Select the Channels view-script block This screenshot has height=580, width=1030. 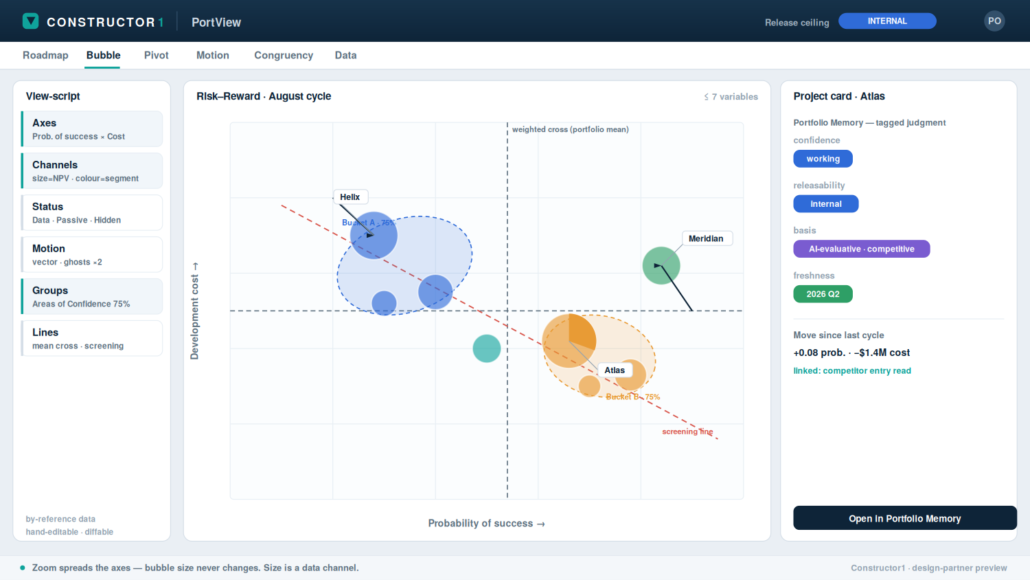[92, 171]
